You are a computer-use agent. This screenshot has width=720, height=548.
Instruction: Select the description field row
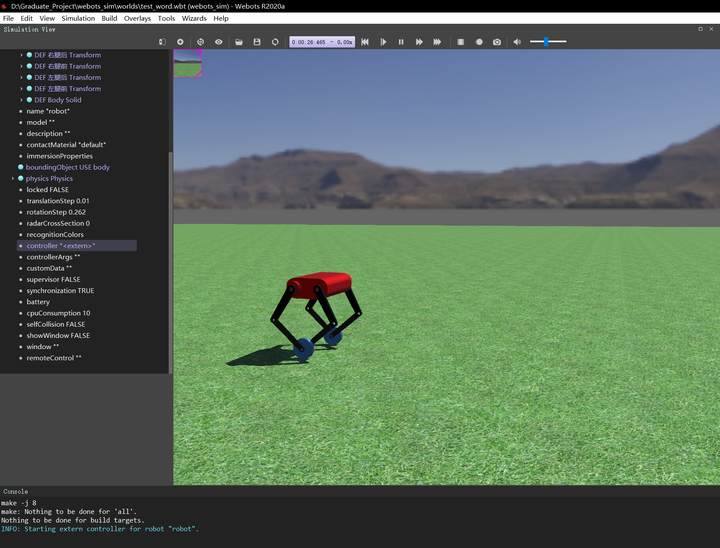[x=48, y=134]
